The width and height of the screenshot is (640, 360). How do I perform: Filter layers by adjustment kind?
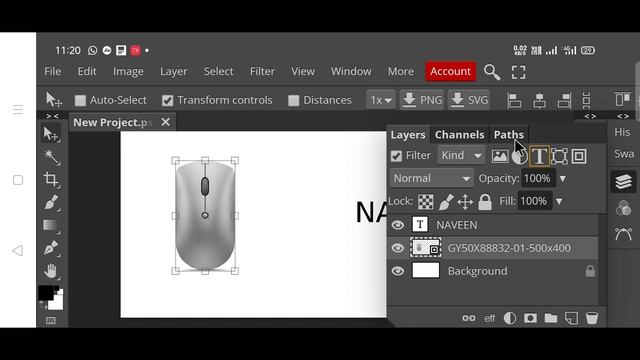[x=519, y=156]
